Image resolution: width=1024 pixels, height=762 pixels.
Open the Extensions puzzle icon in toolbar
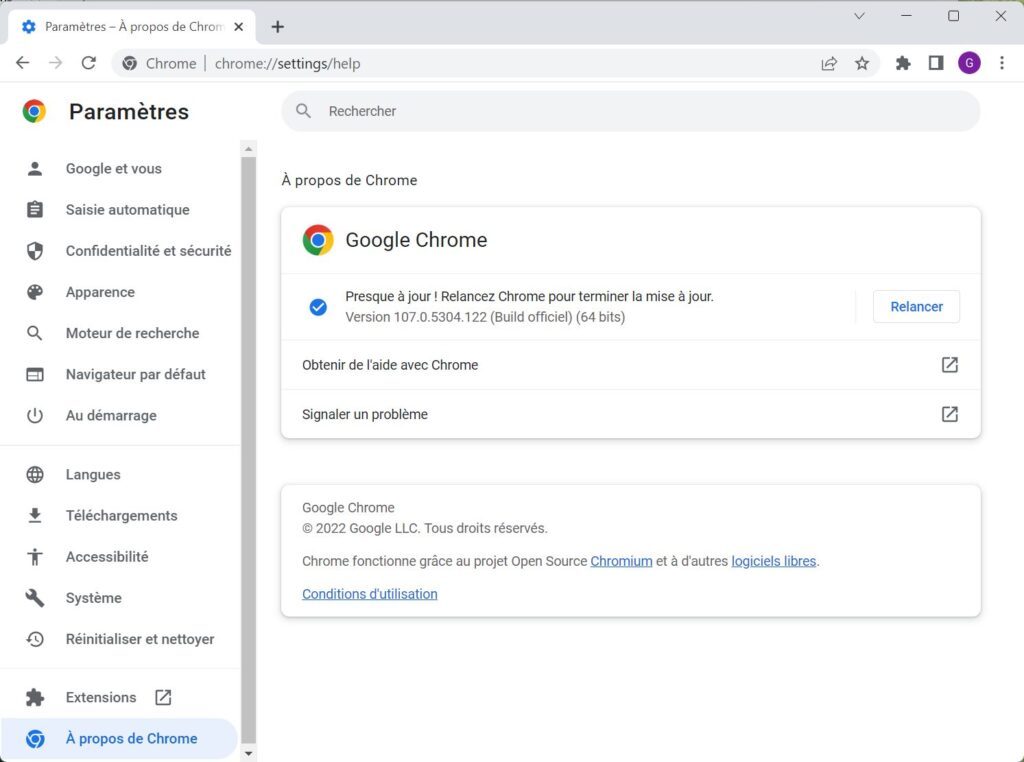click(903, 63)
